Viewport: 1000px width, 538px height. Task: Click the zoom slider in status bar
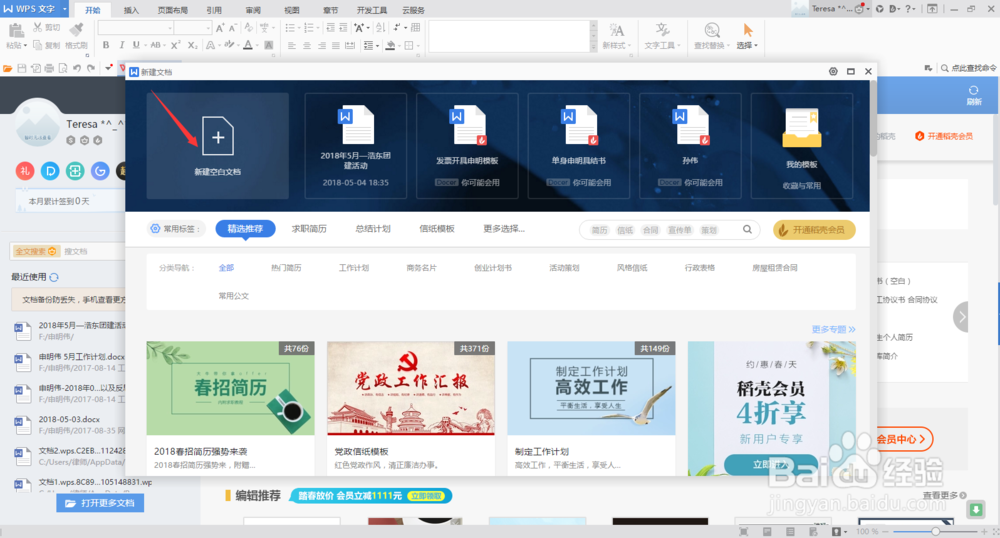click(x=935, y=531)
